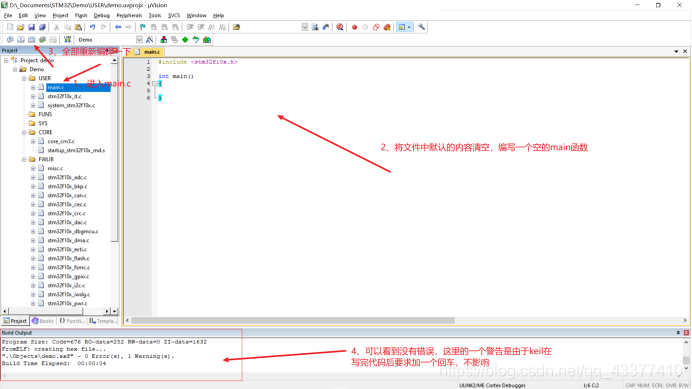
Task: Switch to the Templates panel tab
Action: click(103, 321)
